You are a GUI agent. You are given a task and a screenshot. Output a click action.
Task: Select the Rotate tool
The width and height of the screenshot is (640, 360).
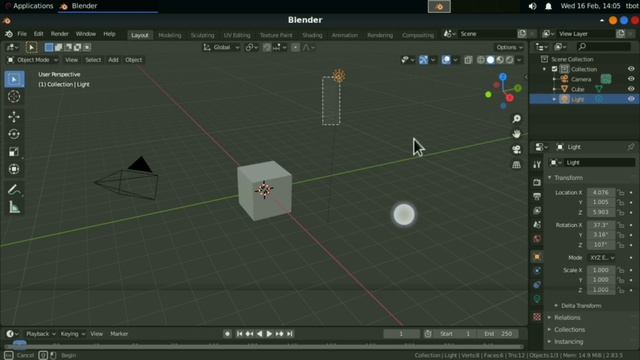pyautogui.click(x=14, y=134)
